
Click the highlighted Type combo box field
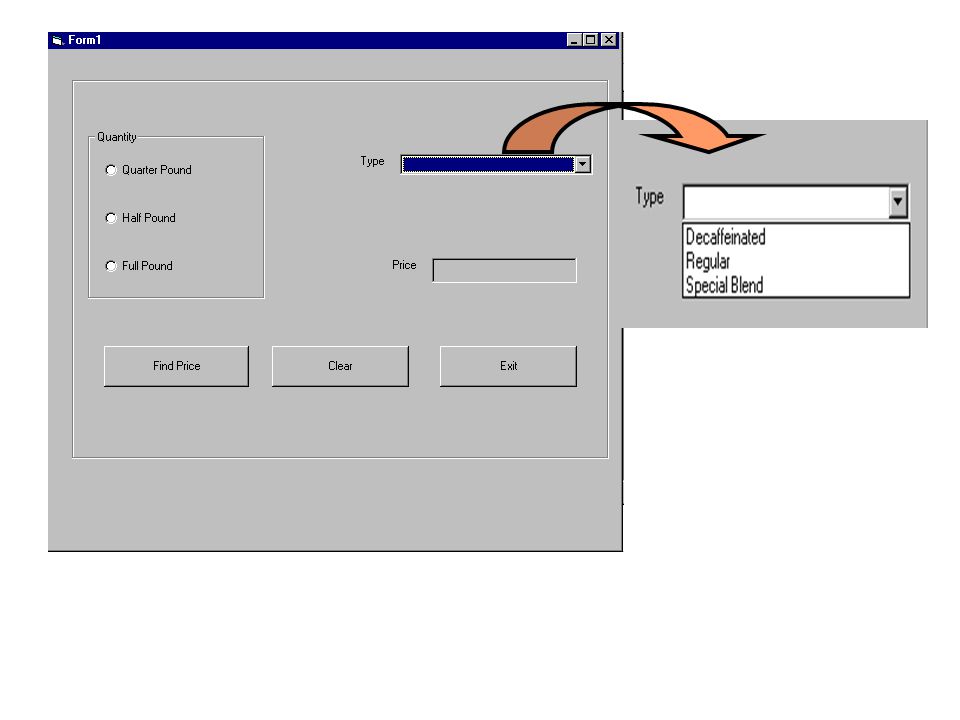click(489, 164)
